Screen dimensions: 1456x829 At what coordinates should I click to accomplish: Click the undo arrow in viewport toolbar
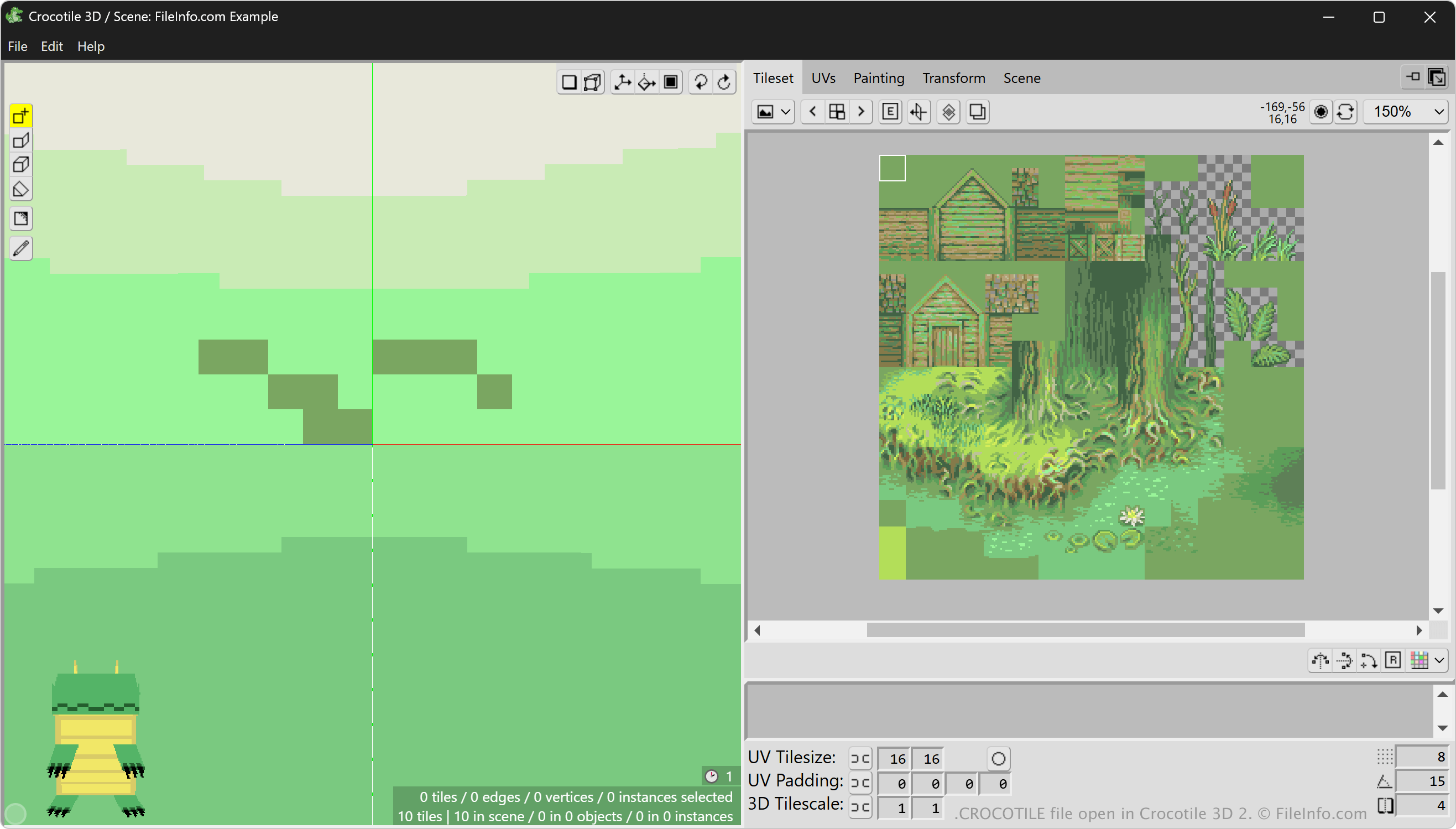[x=700, y=82]
